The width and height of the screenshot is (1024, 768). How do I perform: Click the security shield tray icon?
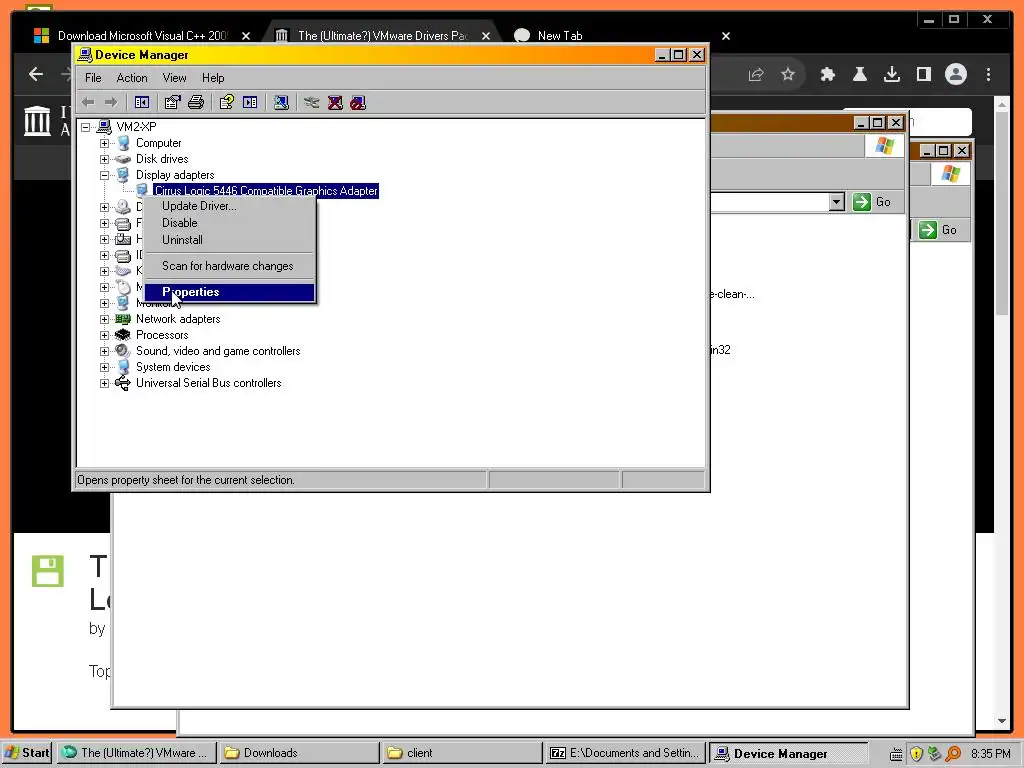coord(916,754)
